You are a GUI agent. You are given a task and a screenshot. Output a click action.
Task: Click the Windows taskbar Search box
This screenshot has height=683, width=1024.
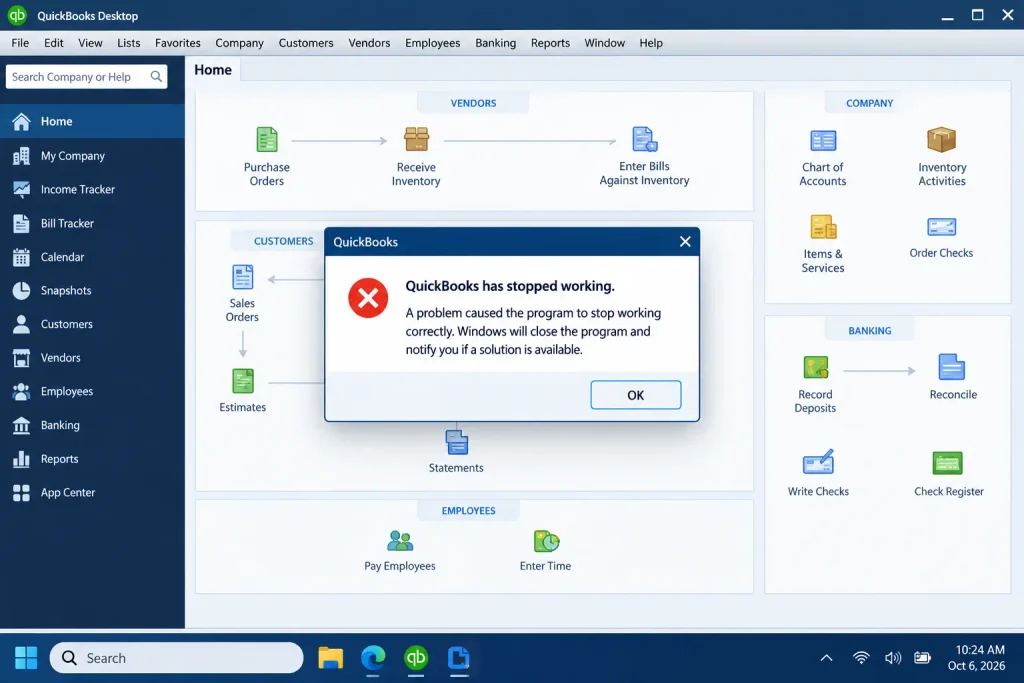click(176, 658)
